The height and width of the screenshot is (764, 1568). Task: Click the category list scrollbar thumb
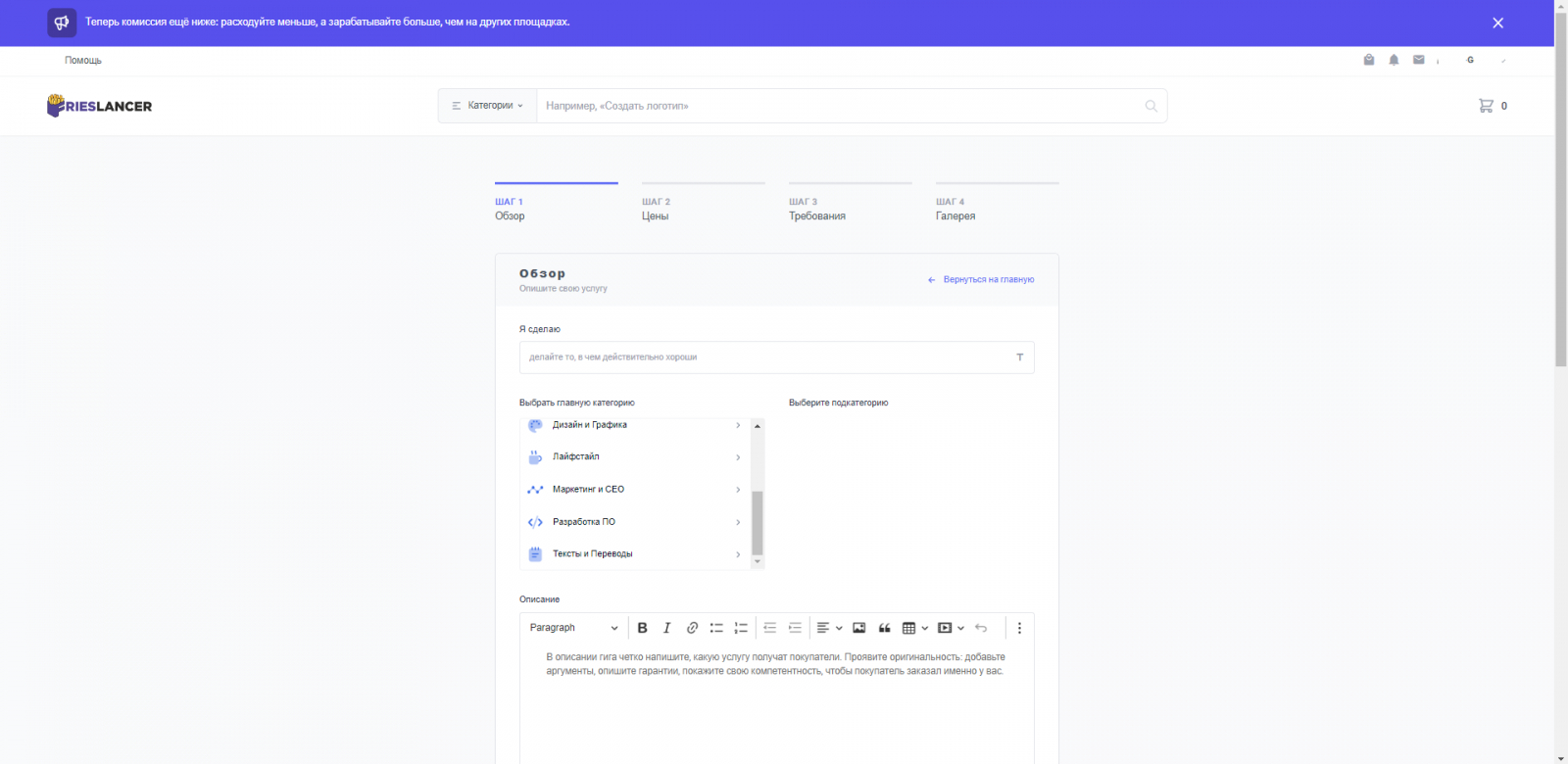coord(758,523)
